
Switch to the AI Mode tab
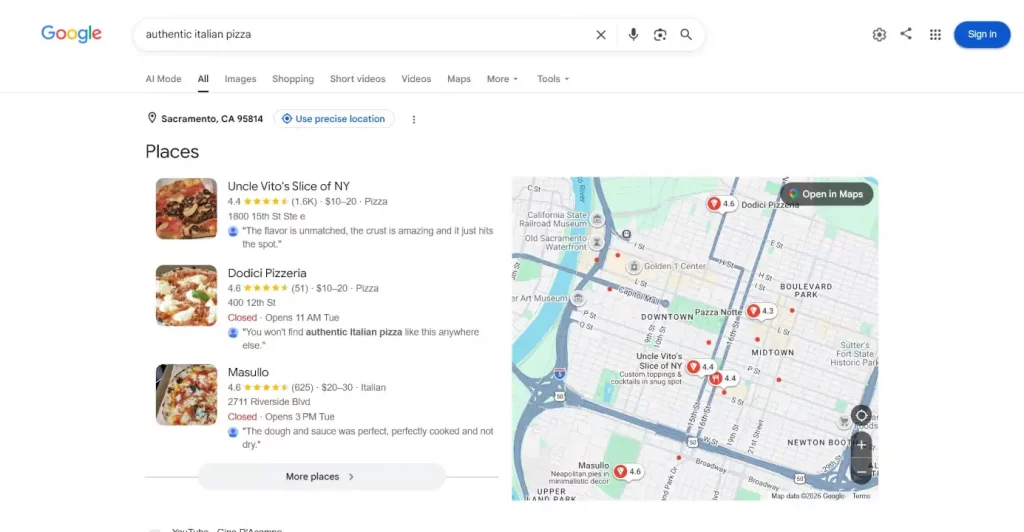[163, 79]
